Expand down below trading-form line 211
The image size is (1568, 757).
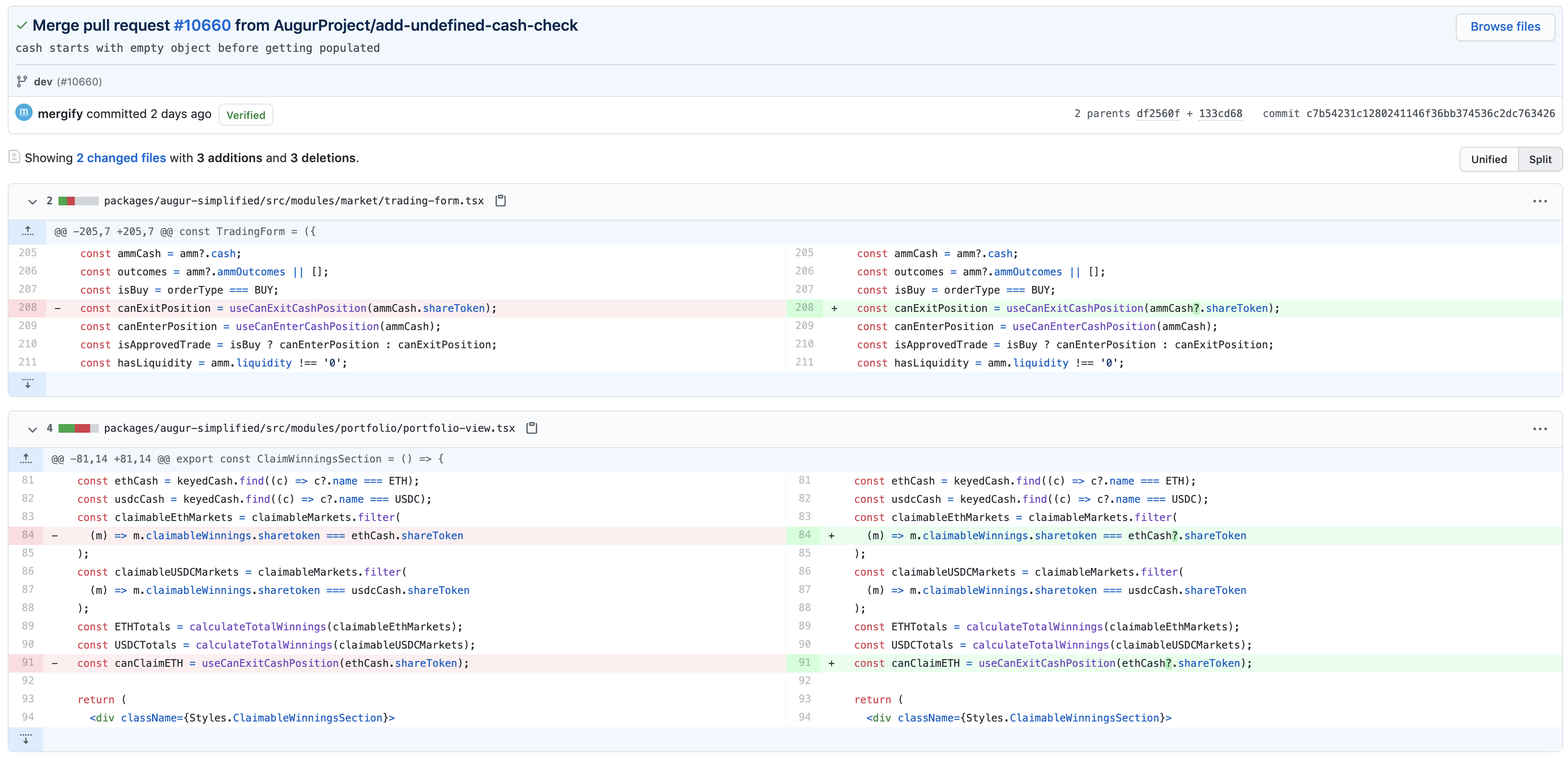(27, 384)
